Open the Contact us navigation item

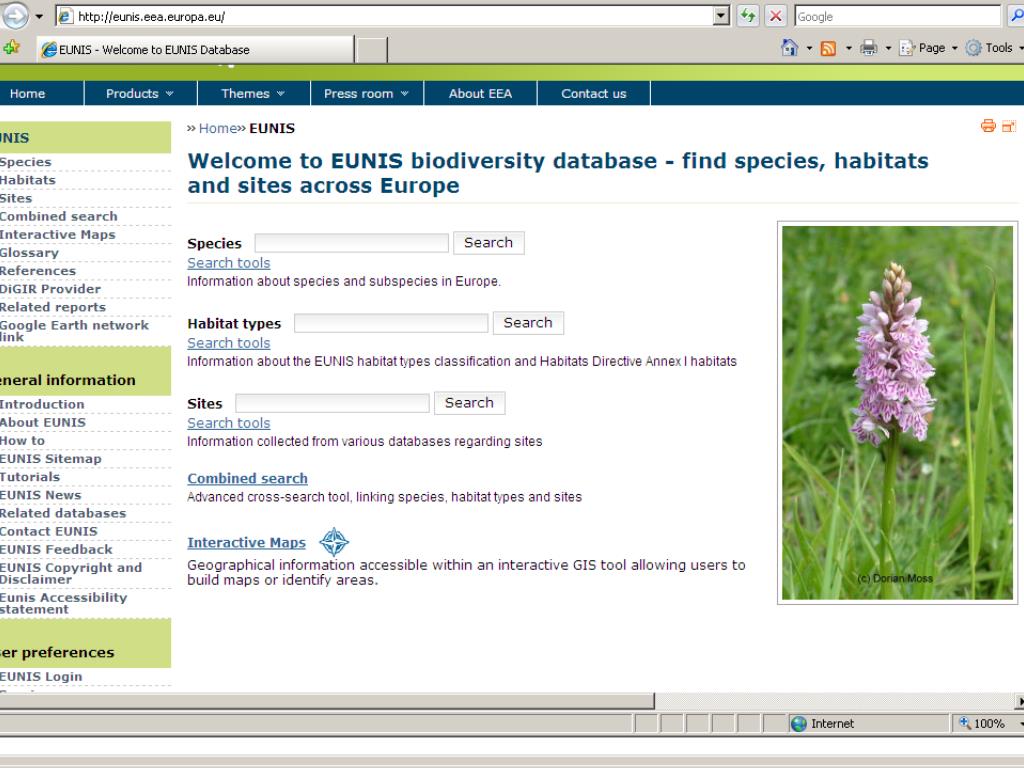tap(594, 93)
